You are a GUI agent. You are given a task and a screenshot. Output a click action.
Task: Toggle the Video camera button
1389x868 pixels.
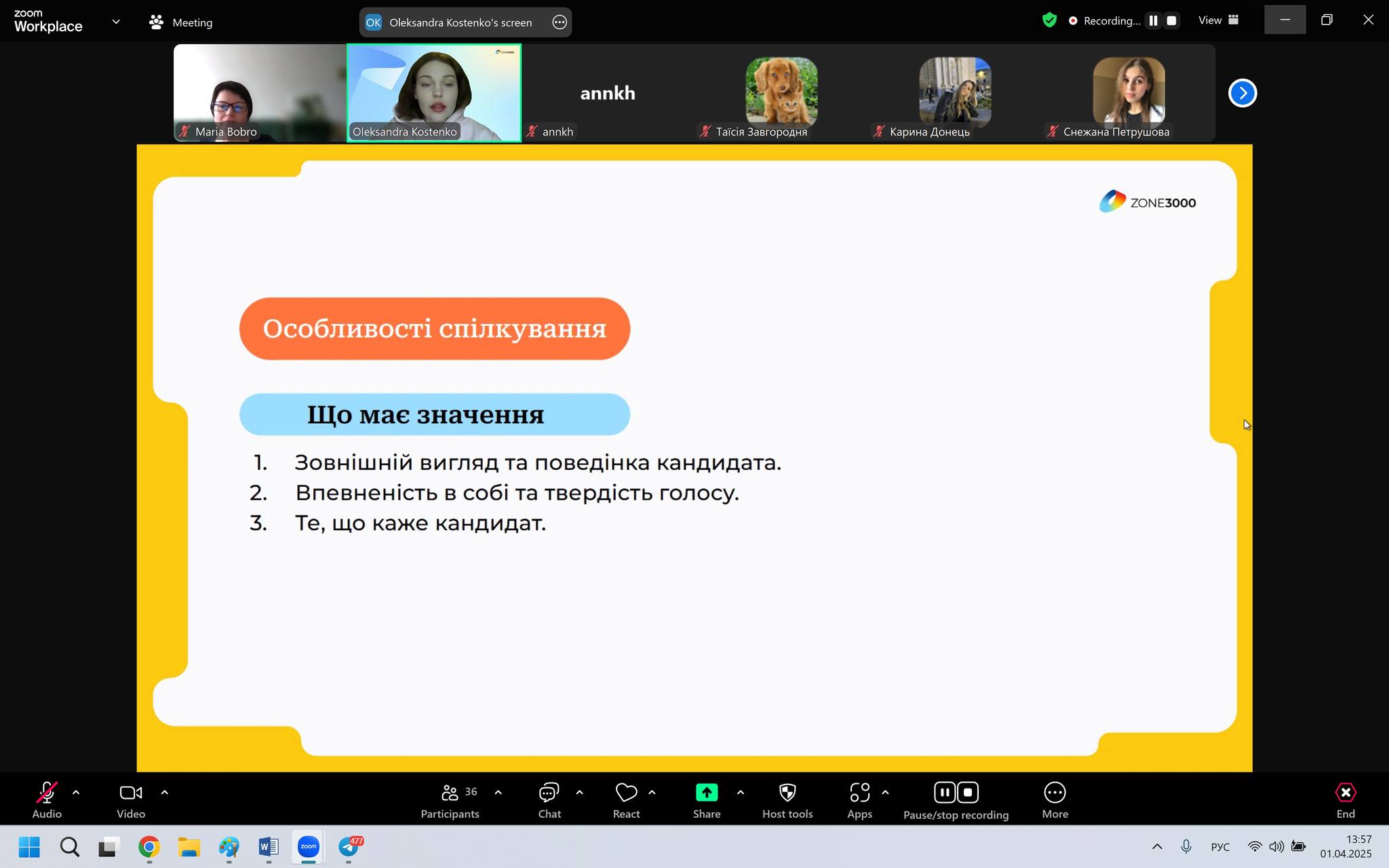[x=130, y=793]
